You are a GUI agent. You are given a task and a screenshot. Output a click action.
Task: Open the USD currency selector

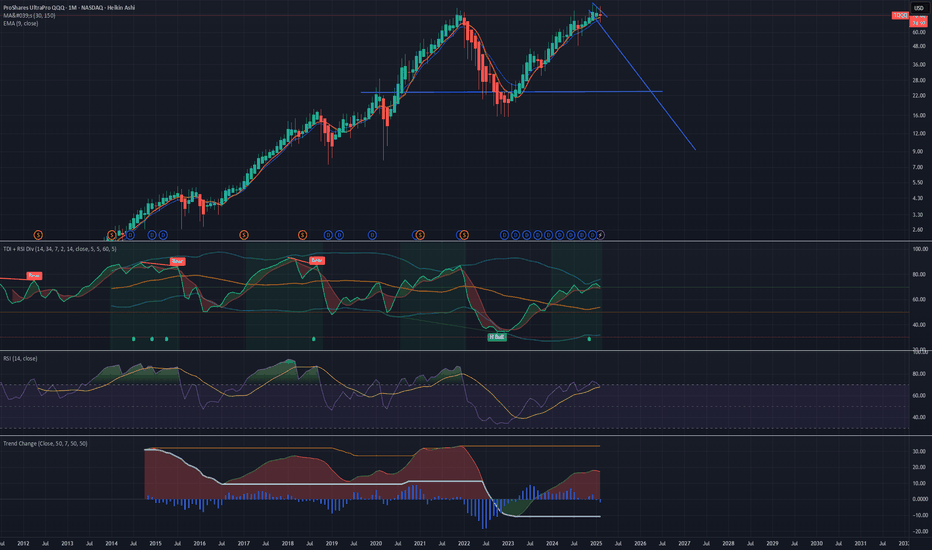[918, 8]
